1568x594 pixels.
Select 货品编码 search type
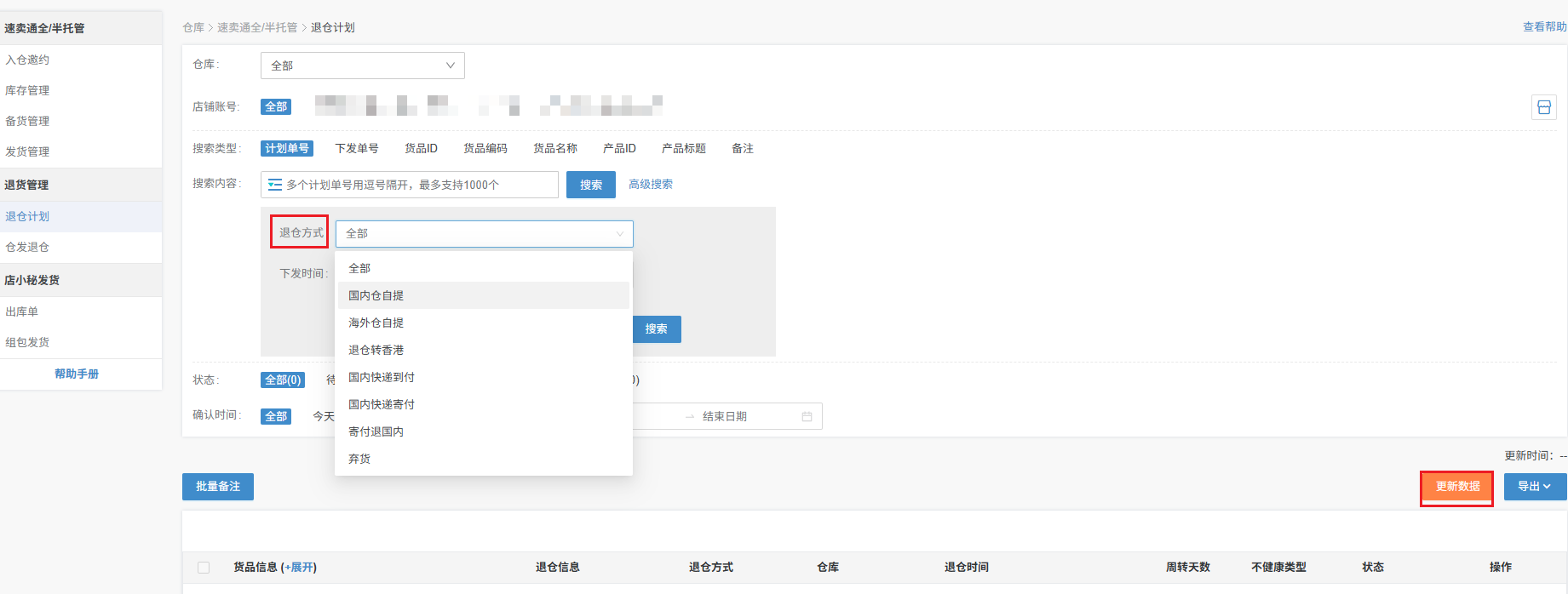click(x=485, y=149)
